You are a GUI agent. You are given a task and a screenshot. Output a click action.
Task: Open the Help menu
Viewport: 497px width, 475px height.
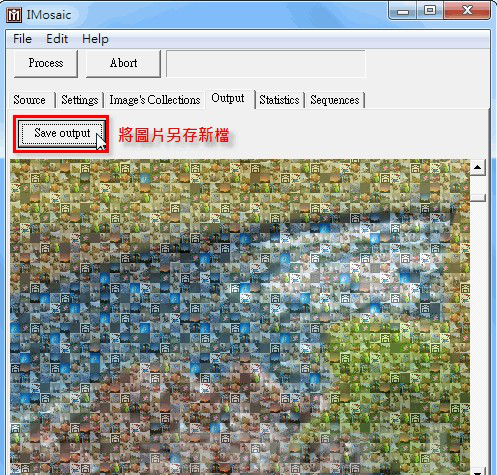95,39
